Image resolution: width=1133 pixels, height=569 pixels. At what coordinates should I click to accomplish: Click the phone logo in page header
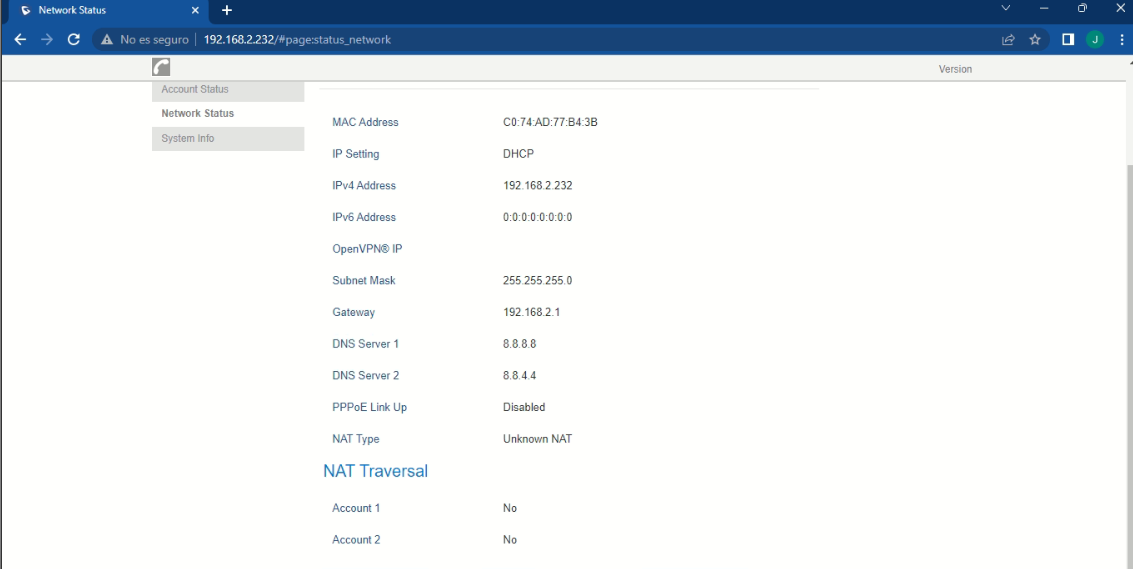click(161, 67)
